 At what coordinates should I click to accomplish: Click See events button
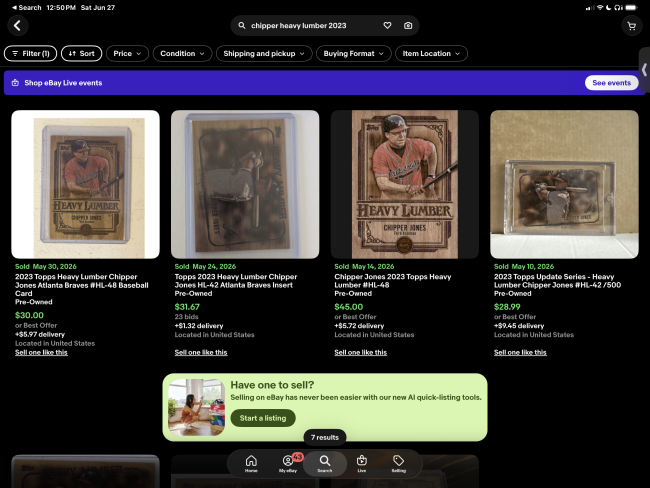[x=611, y=83]
